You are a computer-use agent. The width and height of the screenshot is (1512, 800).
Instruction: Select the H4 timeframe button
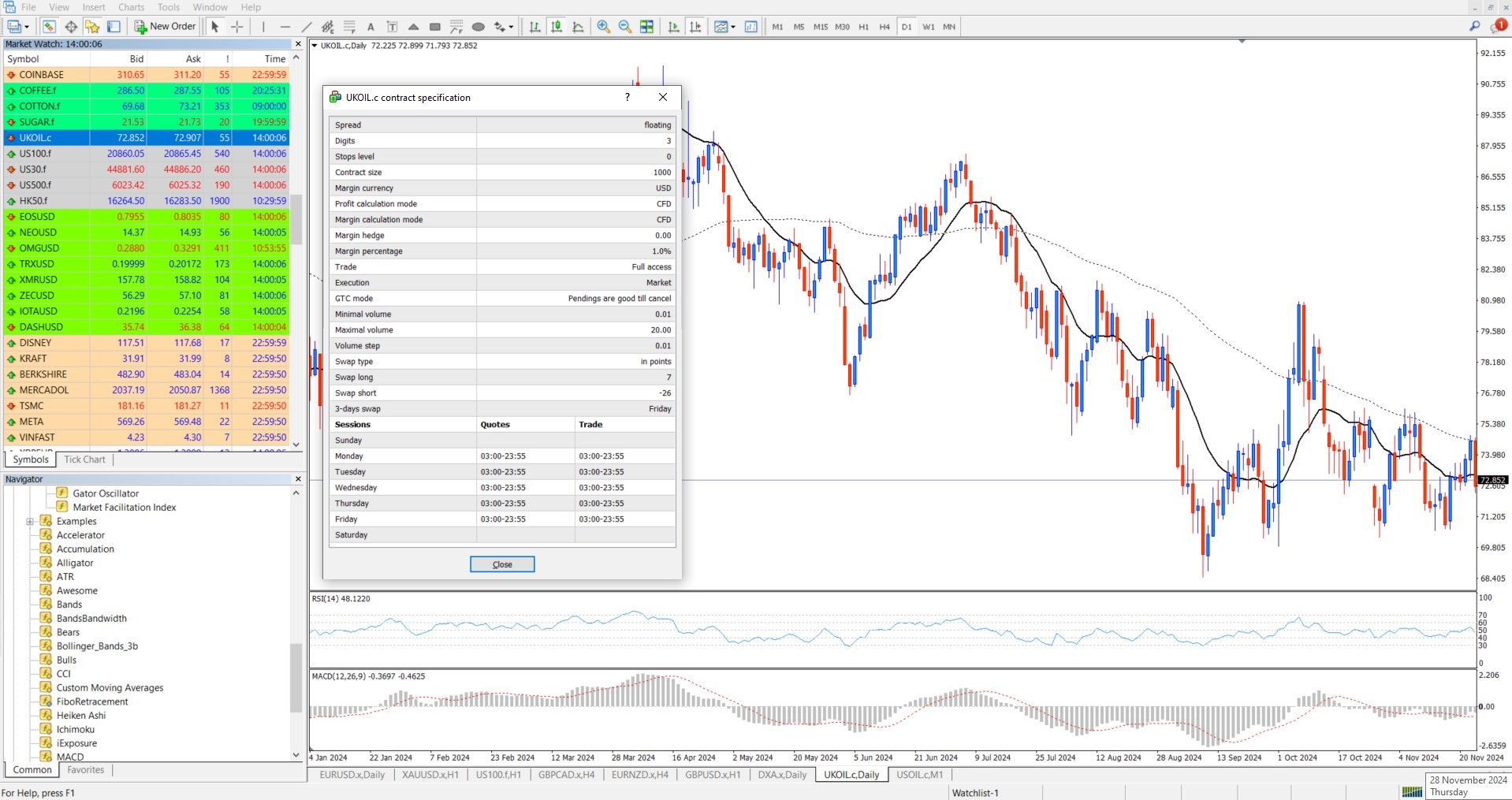coord(884,27)
